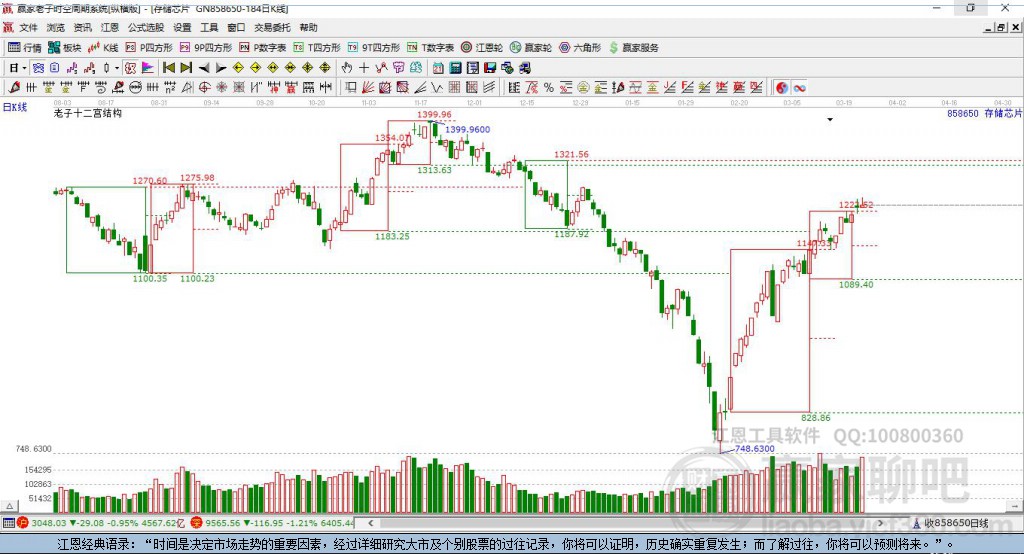
Task: Open 赢家服务 services
Action: (633, 48)
